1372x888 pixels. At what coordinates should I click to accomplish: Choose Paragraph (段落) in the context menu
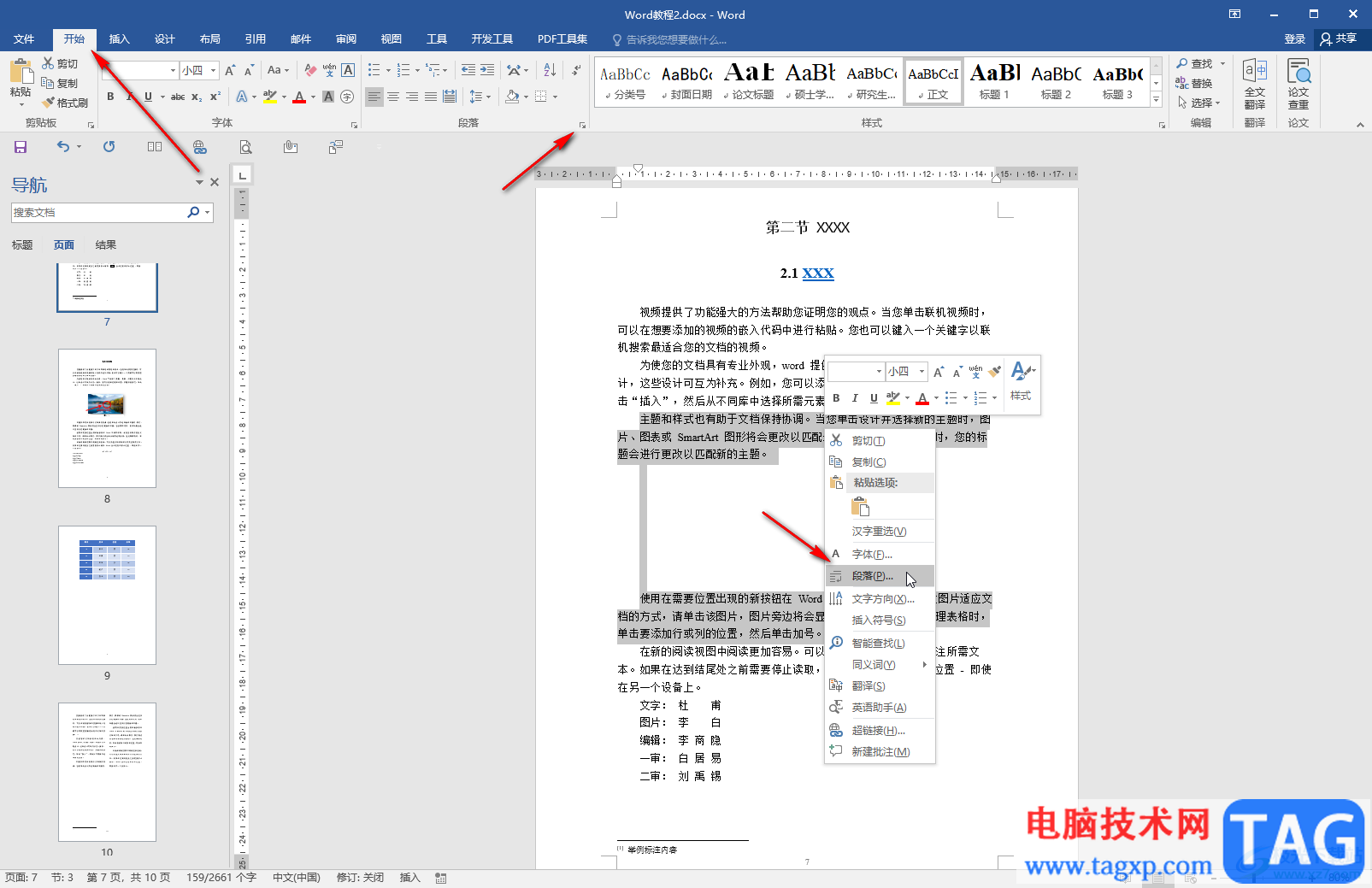click(x=880, y=576)
